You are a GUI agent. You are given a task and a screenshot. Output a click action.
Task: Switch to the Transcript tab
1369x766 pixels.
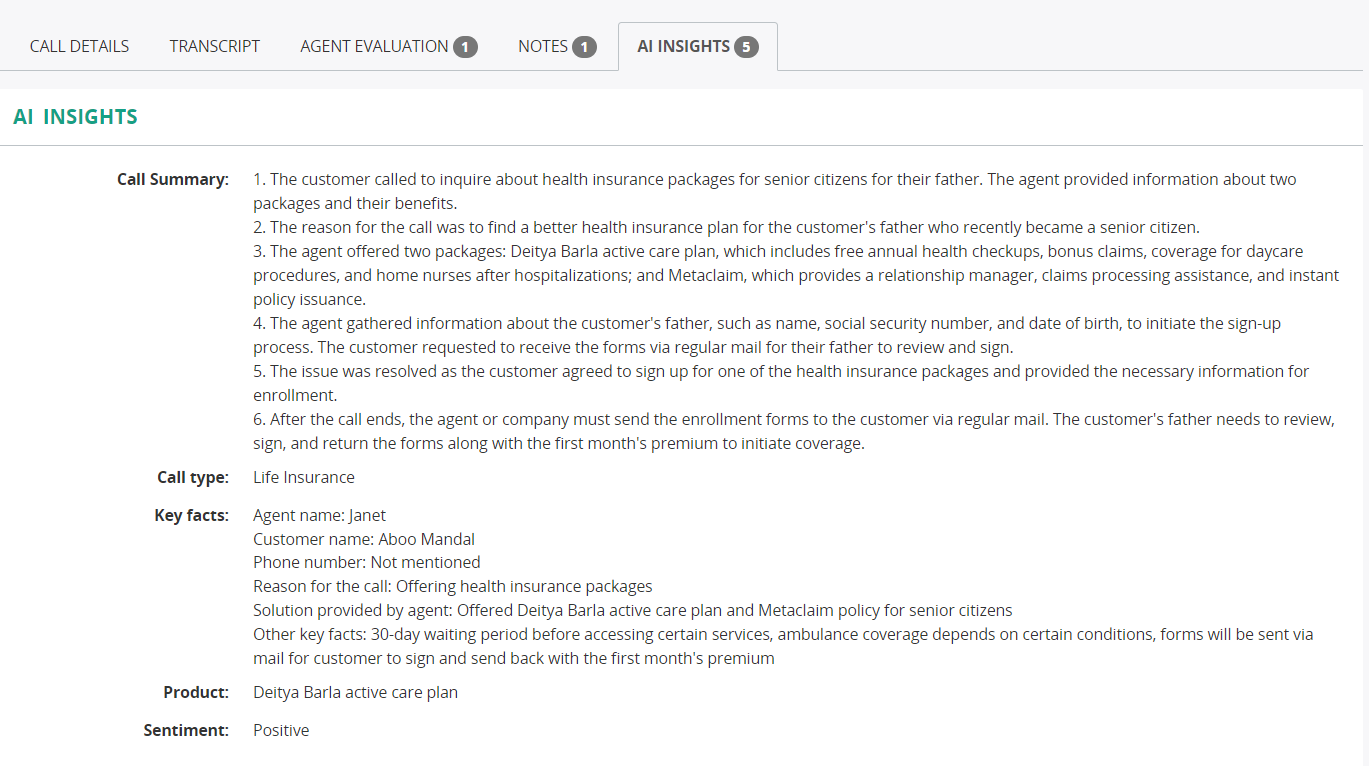point(214,46)
